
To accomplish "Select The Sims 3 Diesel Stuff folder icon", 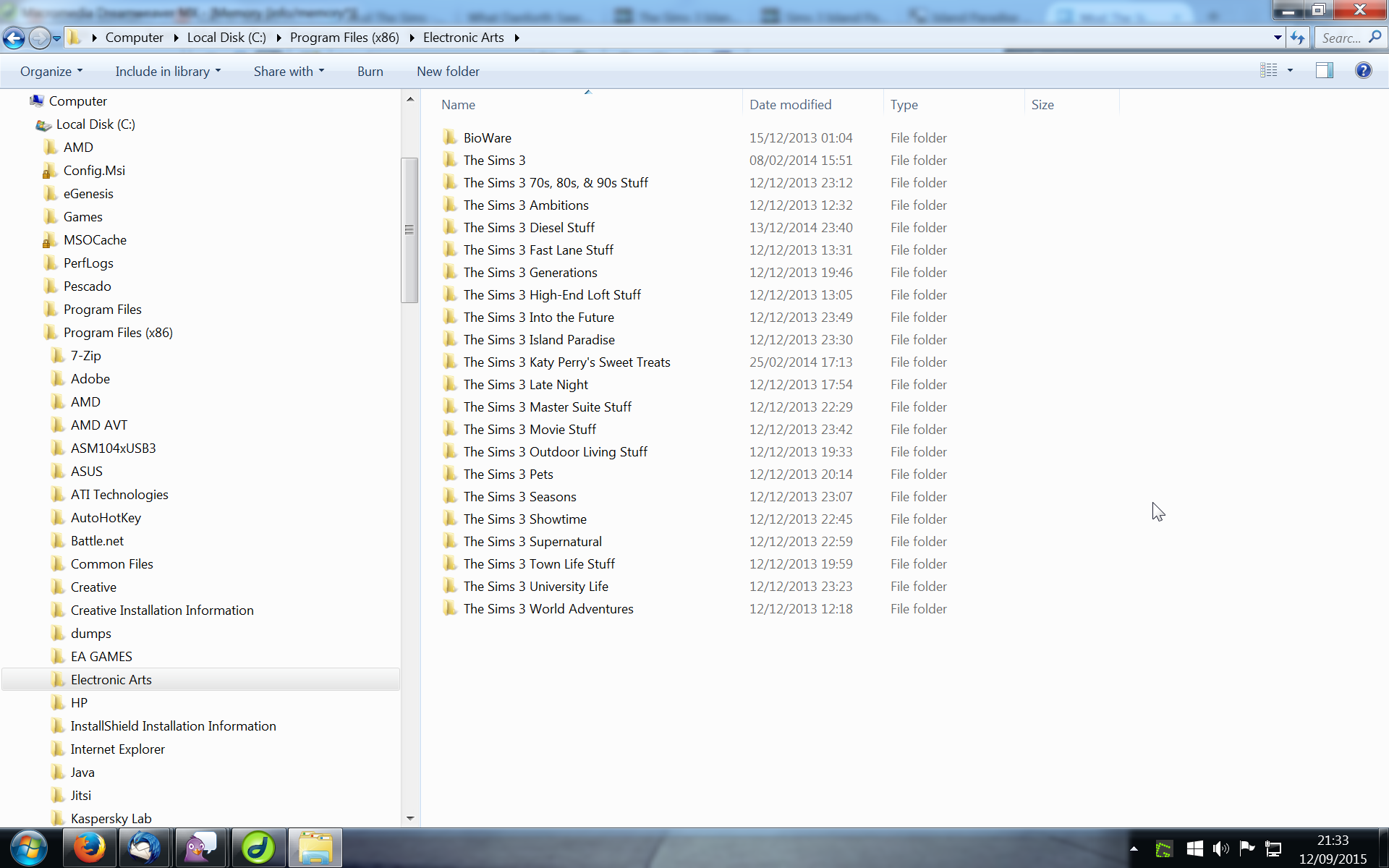I will click(449, 226).
